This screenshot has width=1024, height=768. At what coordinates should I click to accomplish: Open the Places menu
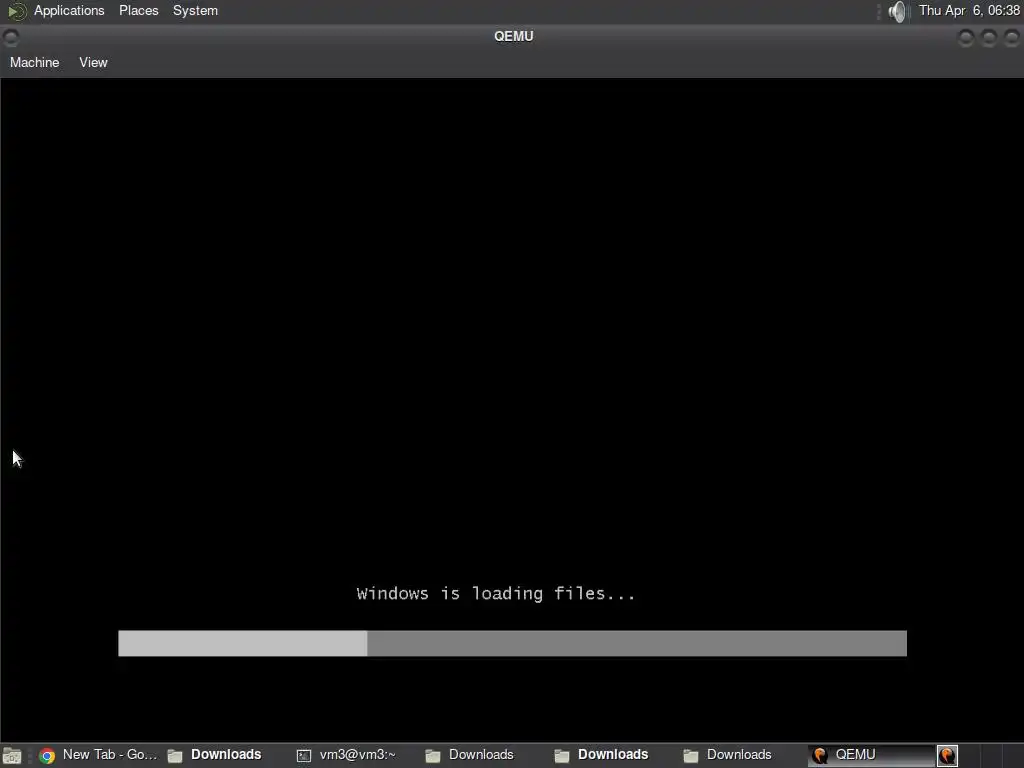click(x=138, y=10)
